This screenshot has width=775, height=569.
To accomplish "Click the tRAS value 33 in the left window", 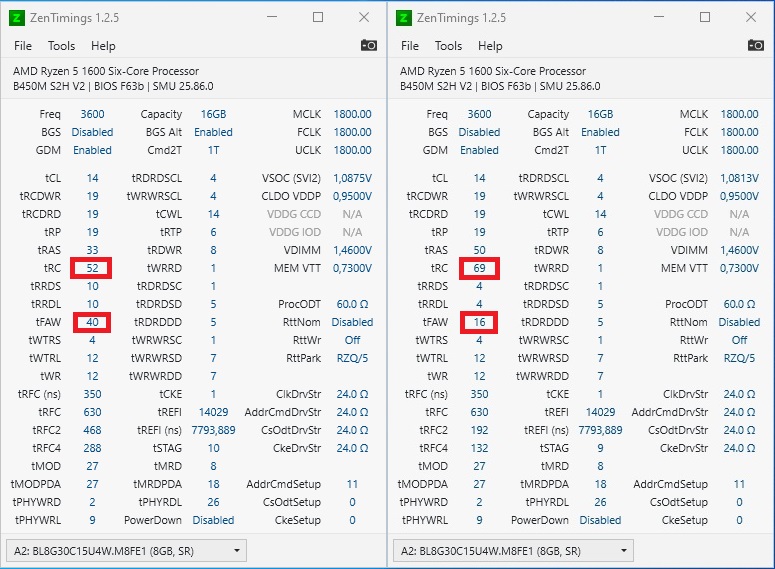I will (x=92, y=250).
